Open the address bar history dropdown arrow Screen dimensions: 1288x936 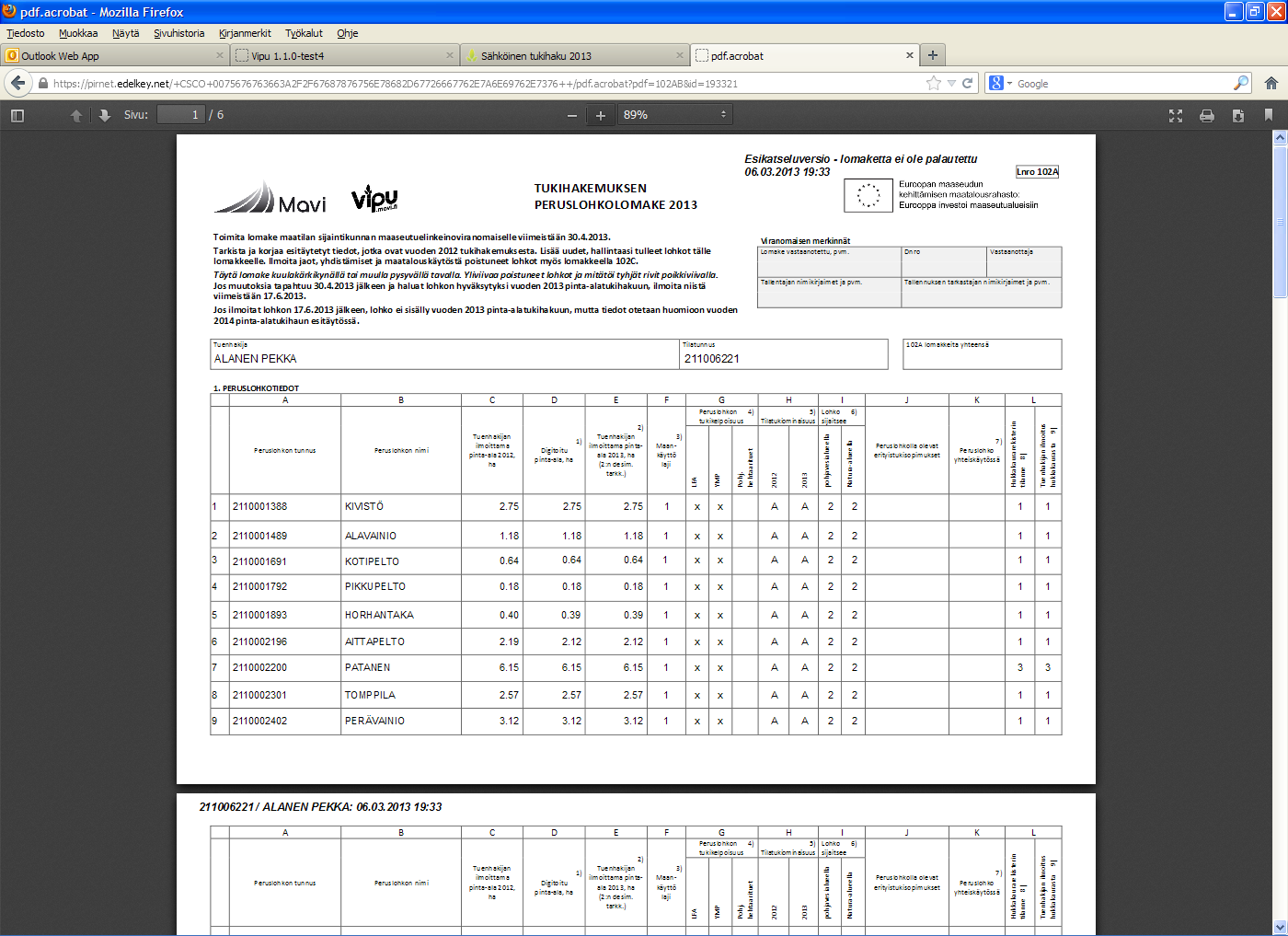[951, 83]
